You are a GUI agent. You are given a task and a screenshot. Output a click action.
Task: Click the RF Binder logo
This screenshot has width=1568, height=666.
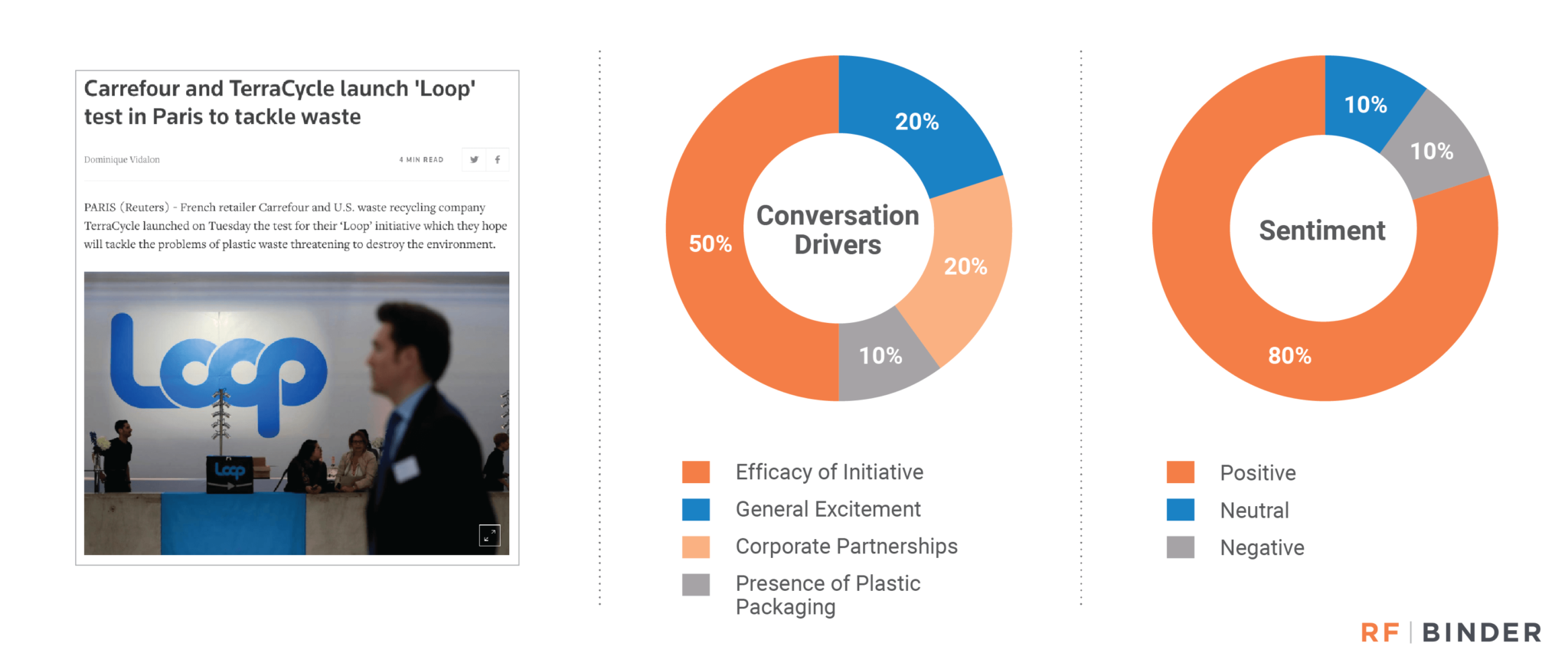tap(1451, 632)
